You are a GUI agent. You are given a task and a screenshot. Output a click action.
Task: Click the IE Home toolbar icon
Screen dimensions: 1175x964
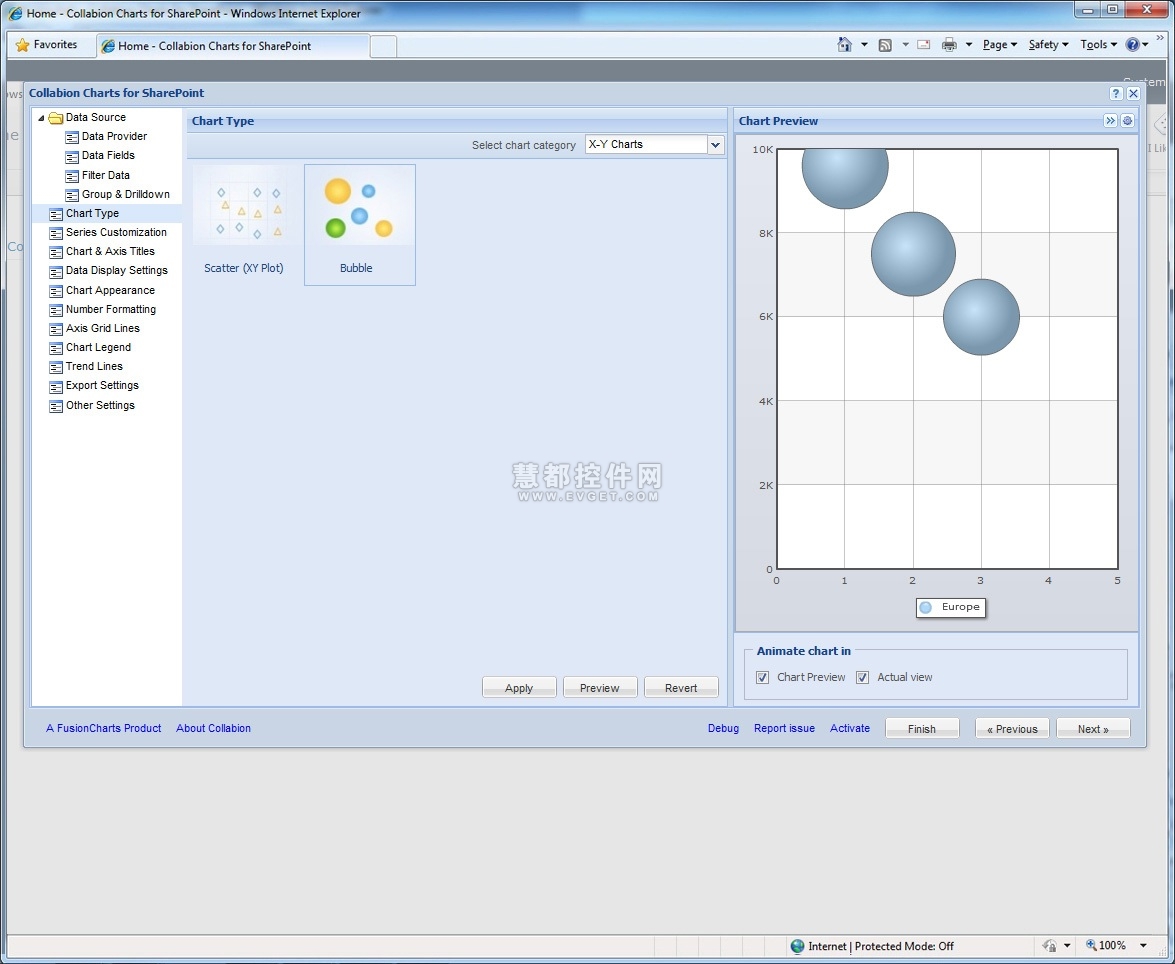[x=845, y=45]
